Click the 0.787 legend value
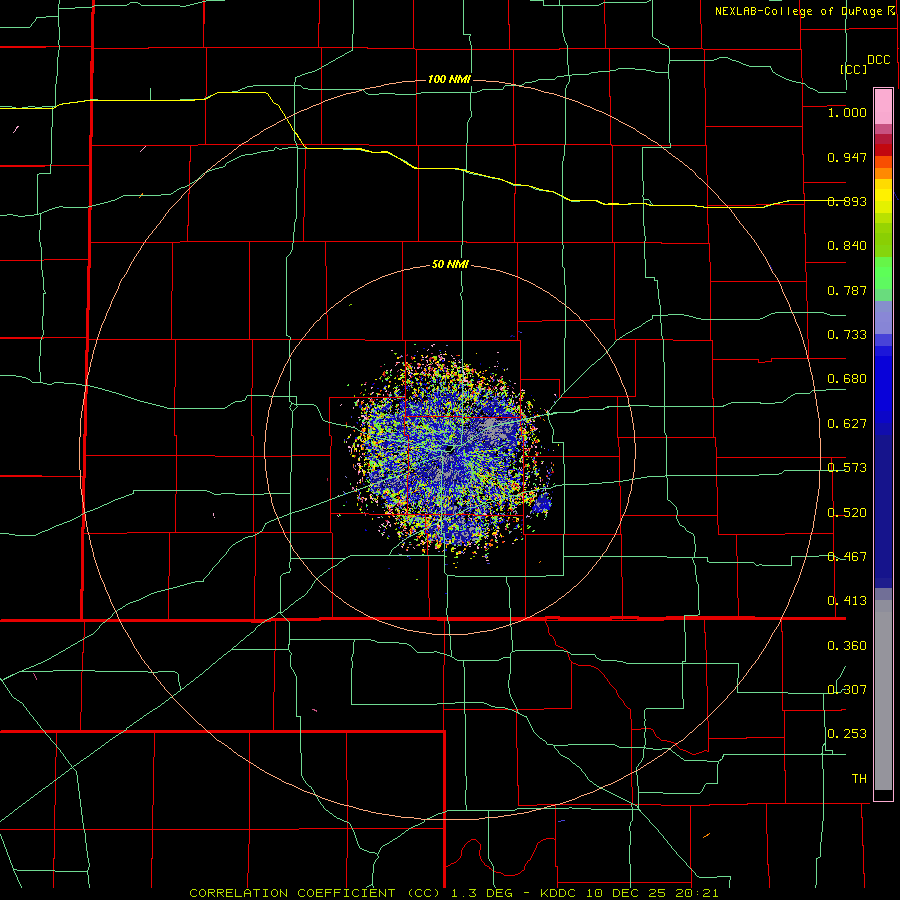Viewport: 900px width, 900px height. (847, 290)
